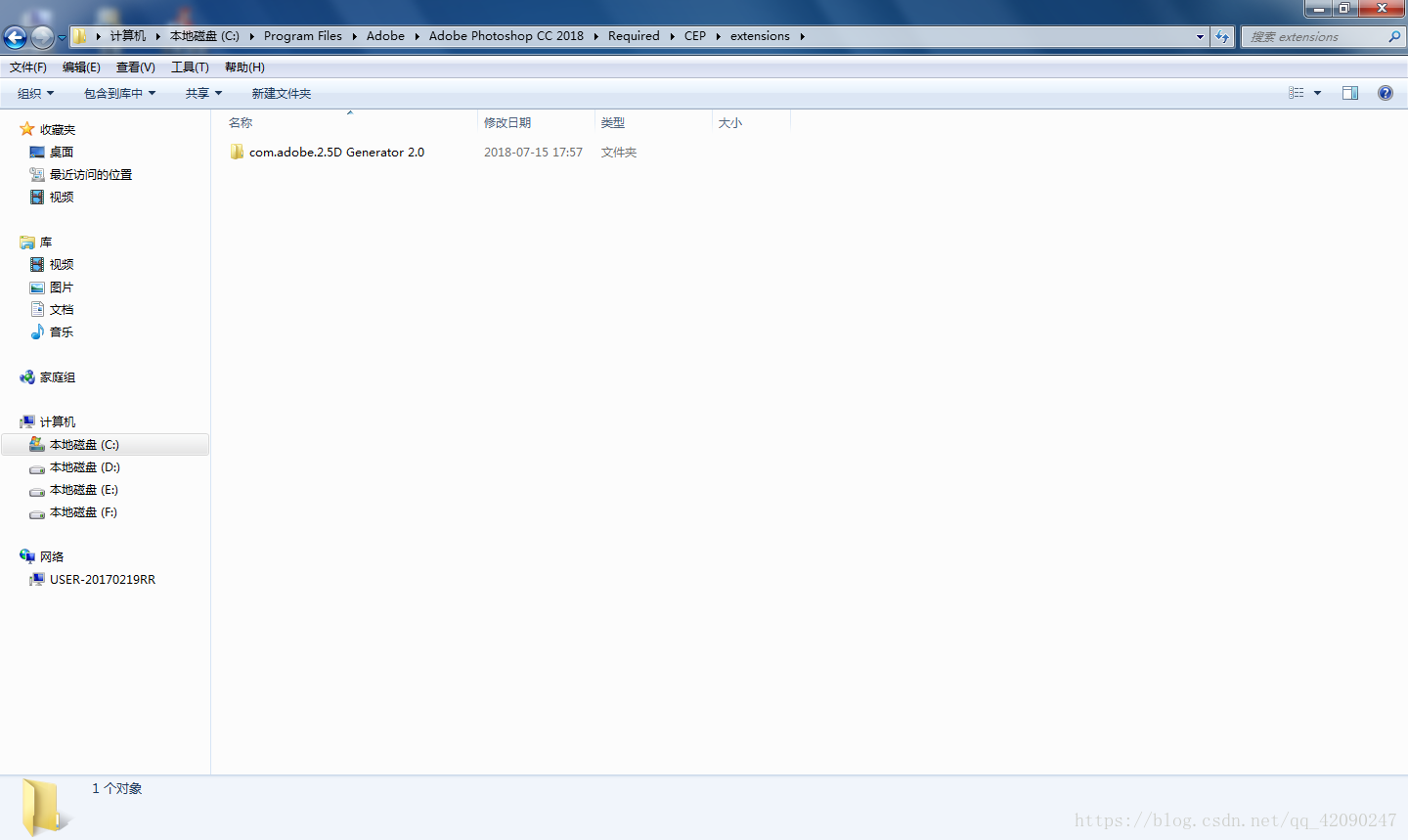1408x840 pixels.
Task: Open the 帮助(H) menu
Action: pos(244,67)
